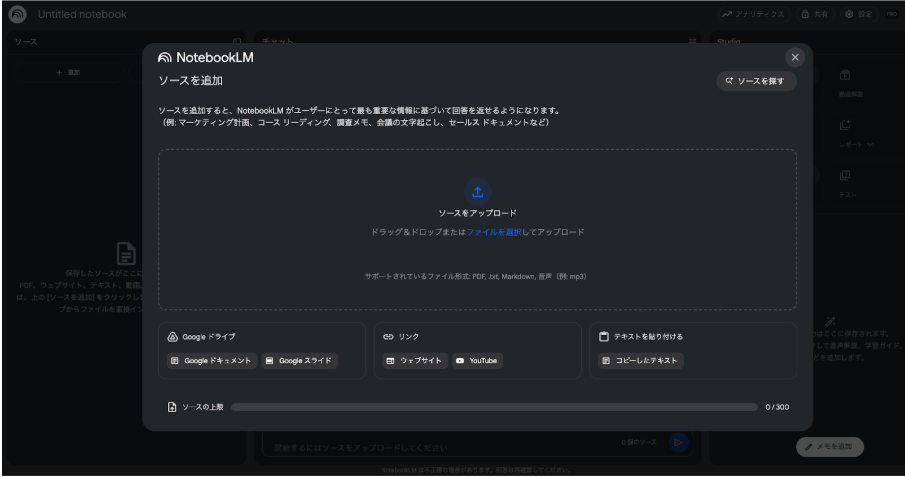Close the ソースを追加 dialog
Viewport: 905px width, 477px height.
pyautogui.click(x=795, y=58)
